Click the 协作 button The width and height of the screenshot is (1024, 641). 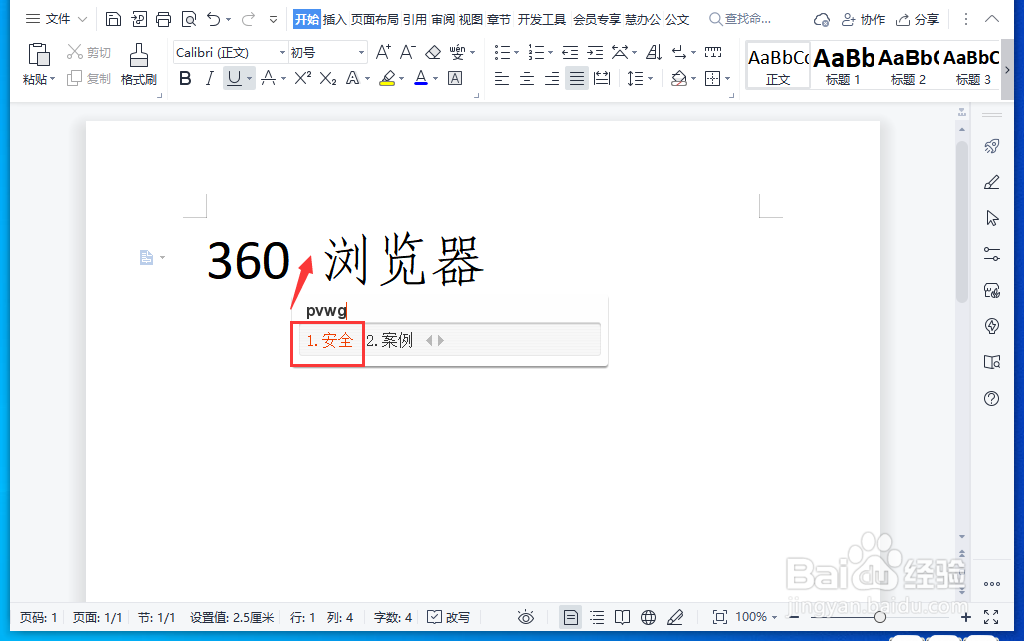coord(863,20)
